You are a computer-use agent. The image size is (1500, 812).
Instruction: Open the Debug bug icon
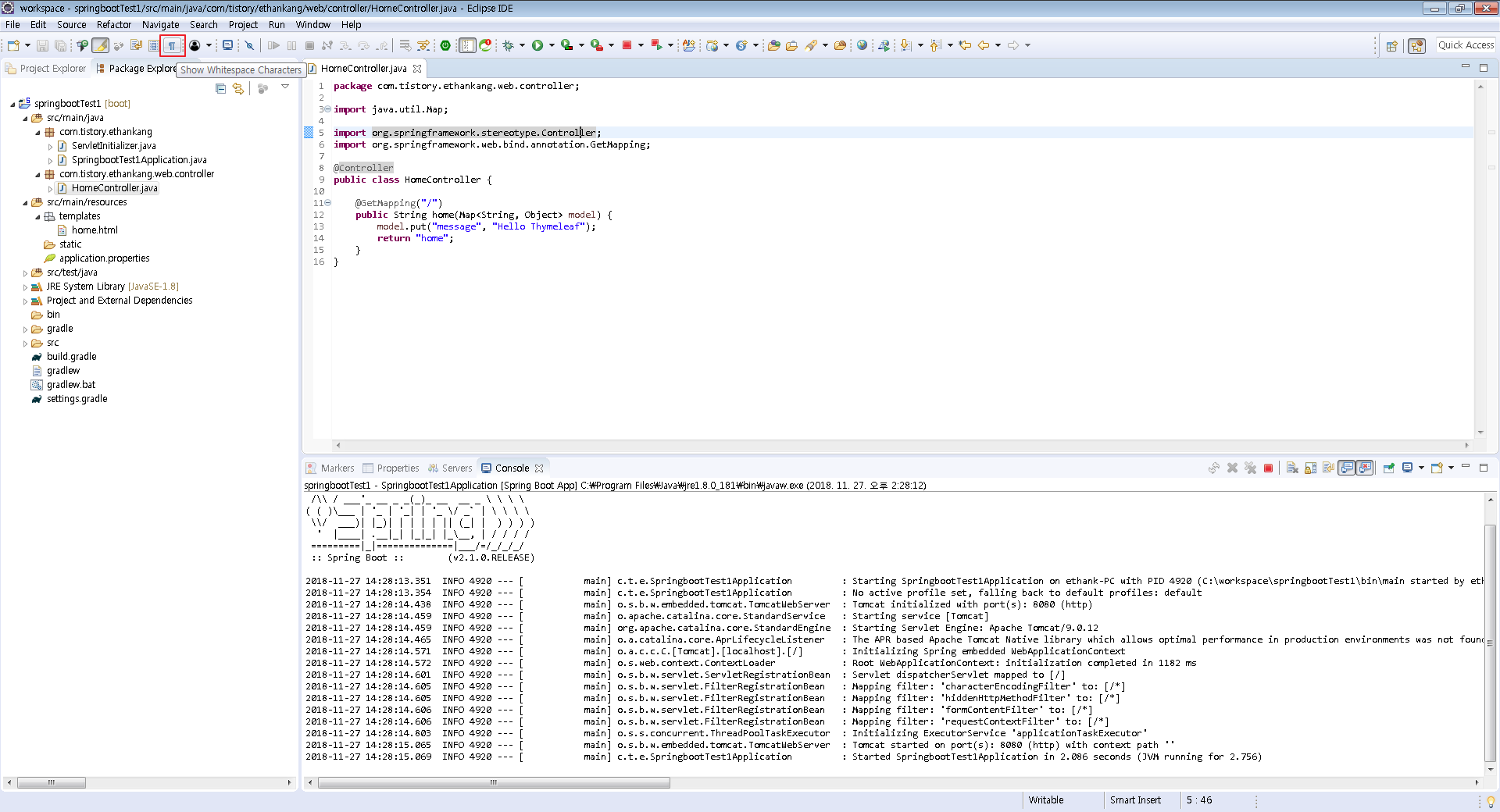[508, 45]
